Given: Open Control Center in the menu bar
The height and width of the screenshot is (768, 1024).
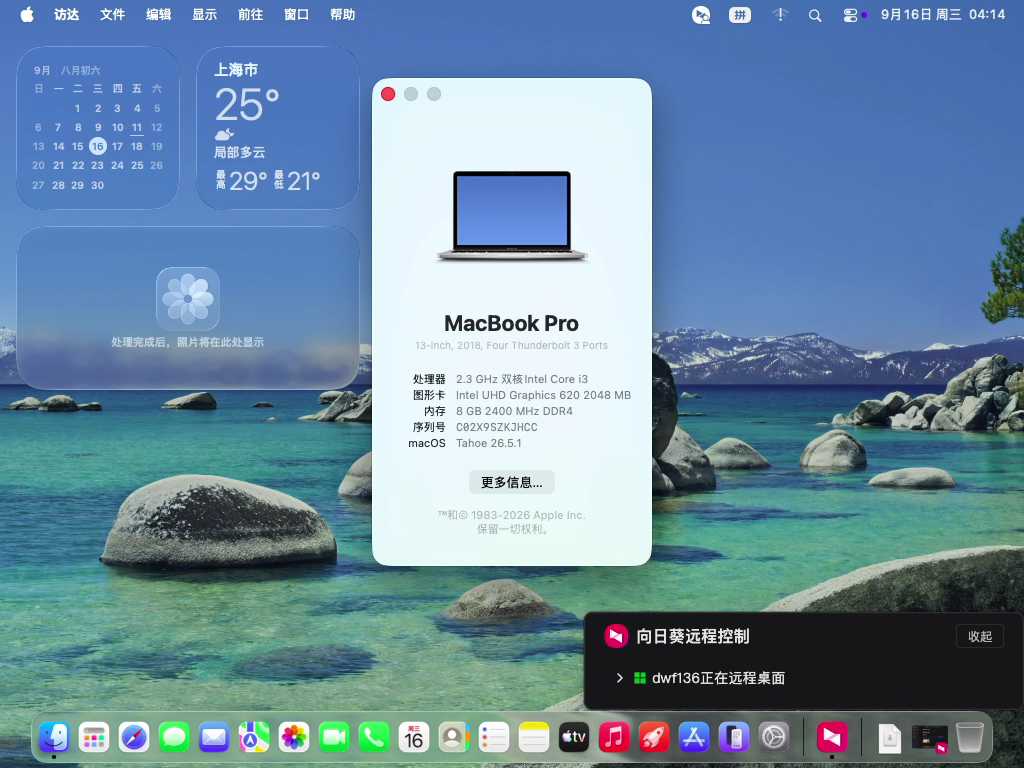Looking at the screenshot, I should click(x=850, y=15).
